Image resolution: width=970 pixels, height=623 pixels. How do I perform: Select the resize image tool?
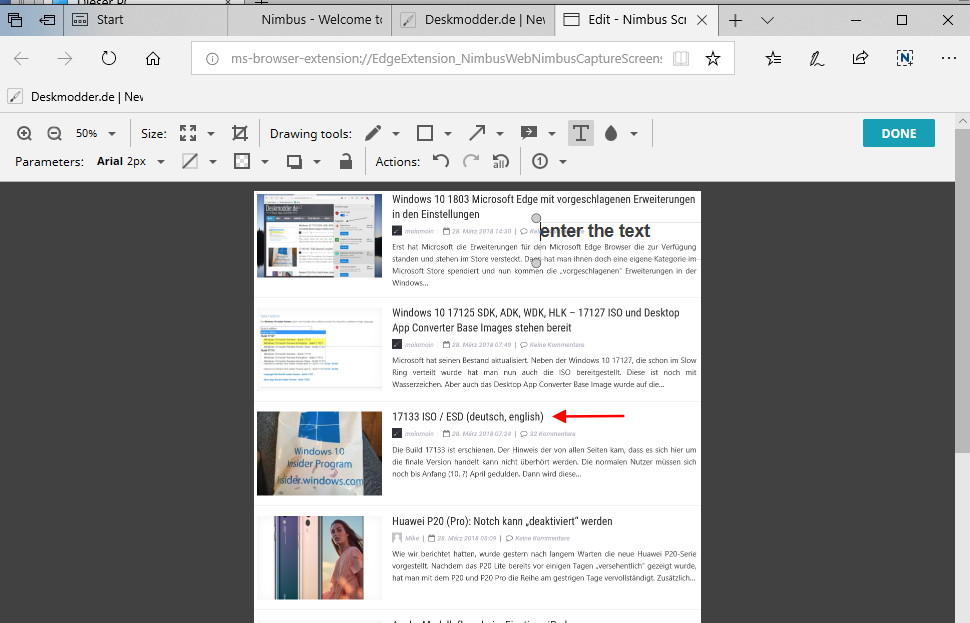click(188, 133)
